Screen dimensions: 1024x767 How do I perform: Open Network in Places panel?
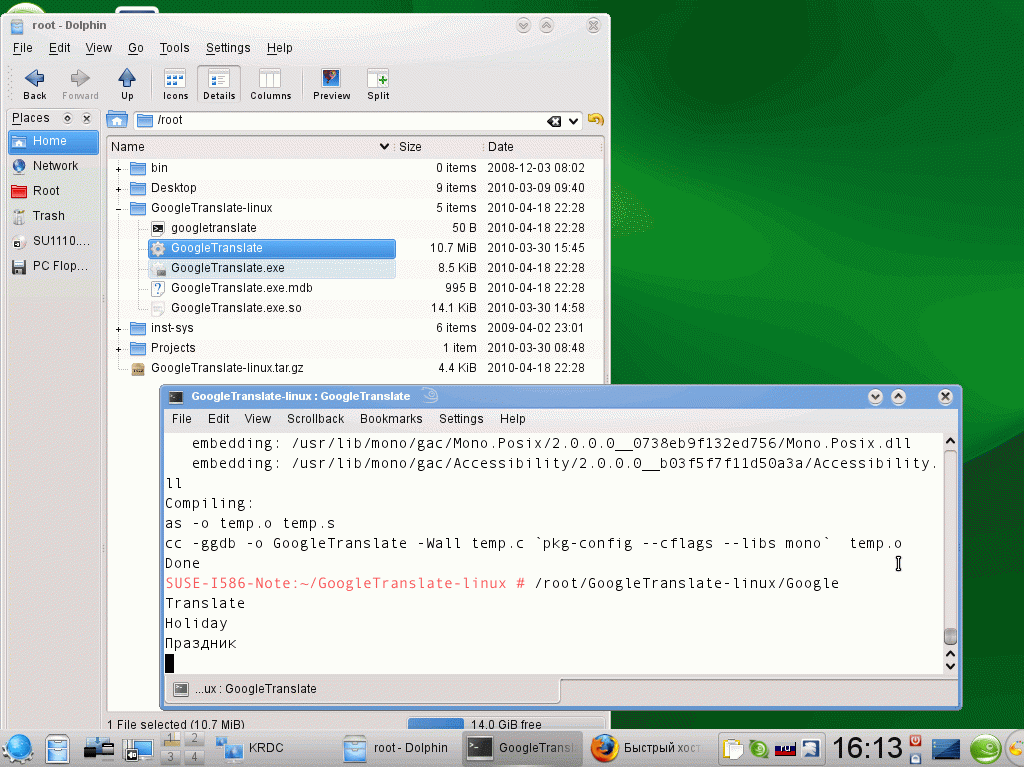pos(53,166)
